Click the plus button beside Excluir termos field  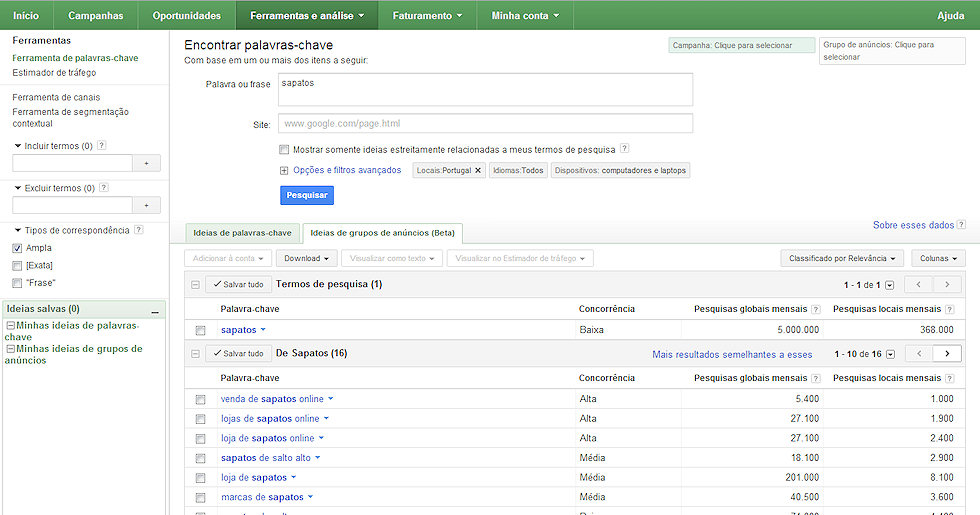click(x=146, y=205)
